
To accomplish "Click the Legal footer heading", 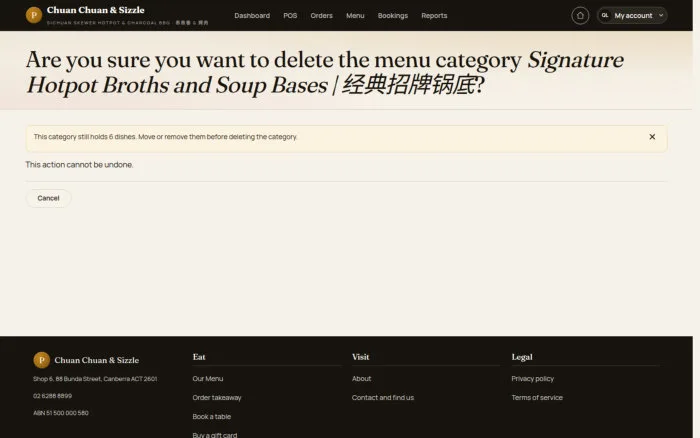I will point(522,357).
